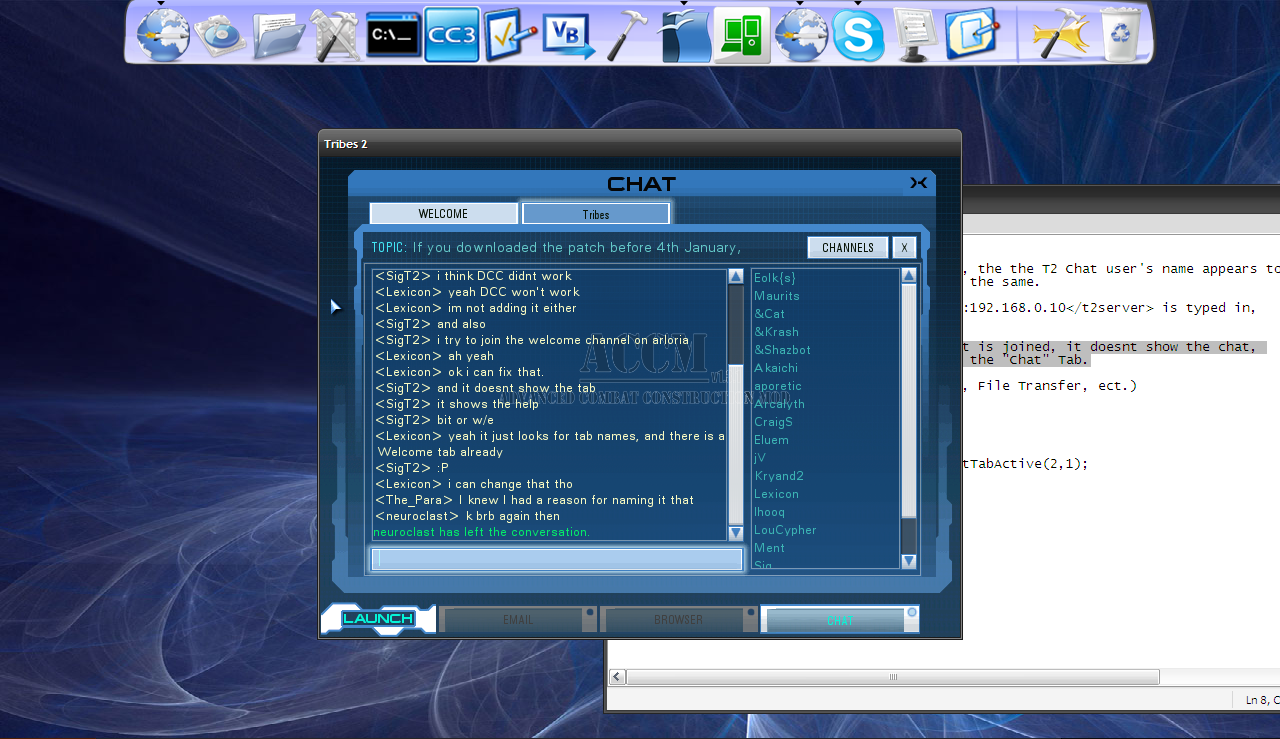Viewport: 1280px width, 739px height.
Task: Select the CHAT tab at the bottom
Action: tap(840, 620)
